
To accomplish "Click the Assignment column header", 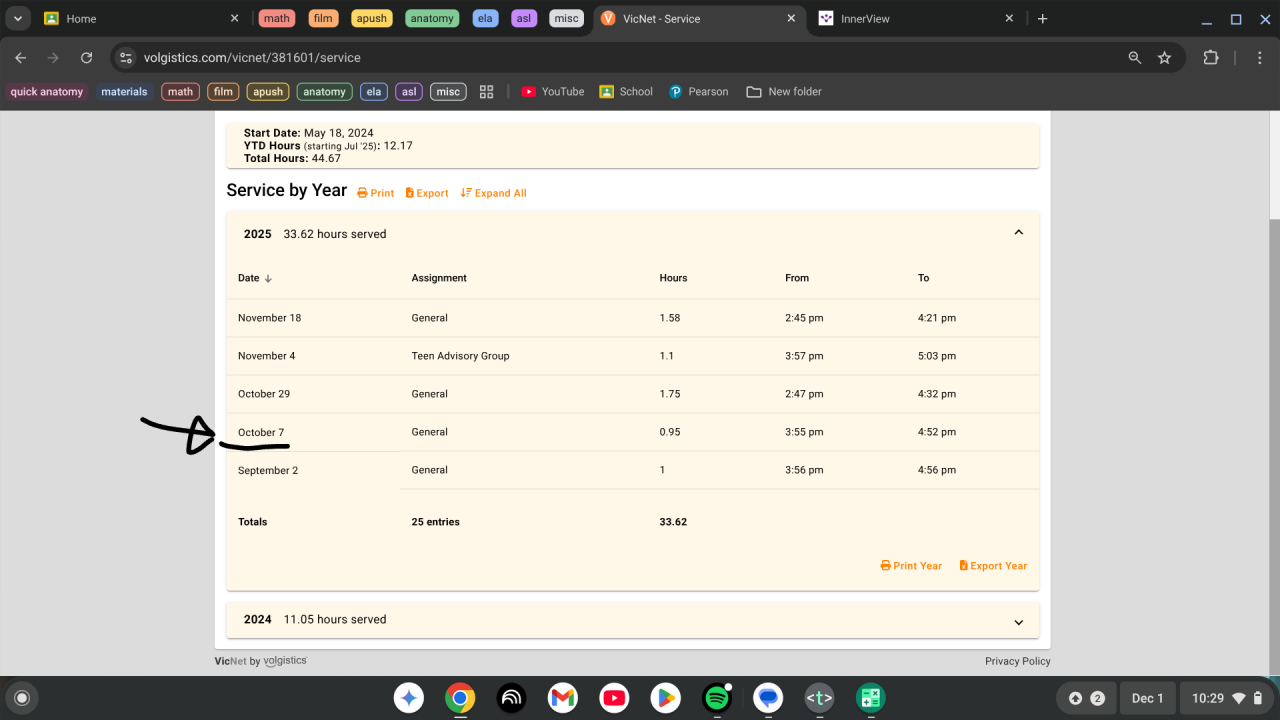I will [x=439, y=278].
